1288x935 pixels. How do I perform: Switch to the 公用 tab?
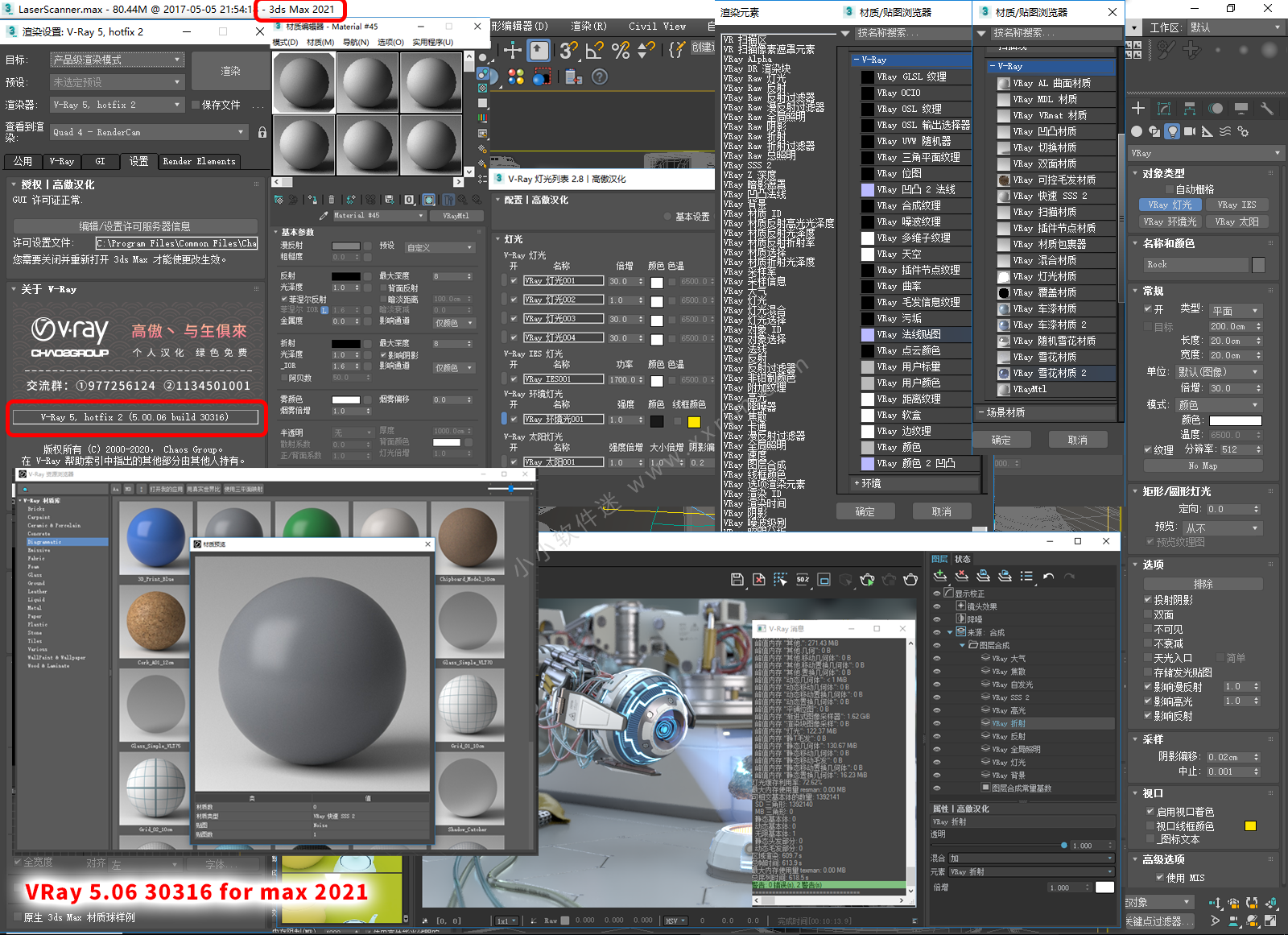click(x=23, y=161)
